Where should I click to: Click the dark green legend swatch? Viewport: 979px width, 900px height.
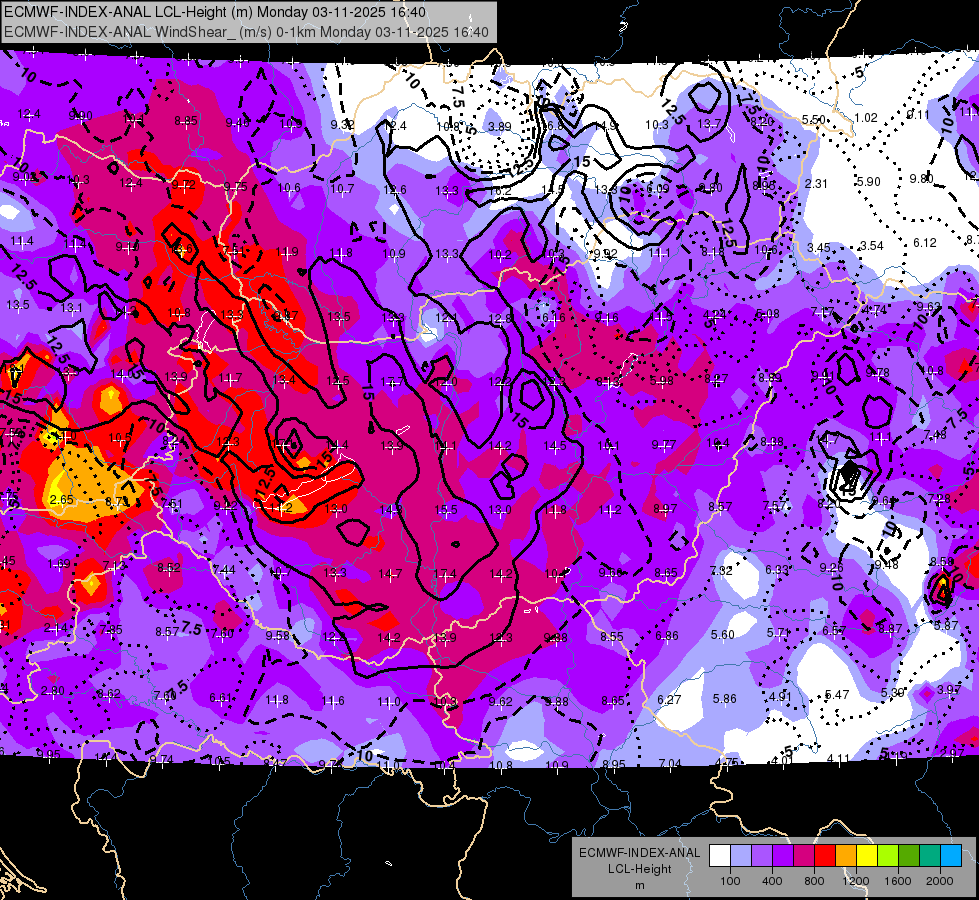coord(909,856)
